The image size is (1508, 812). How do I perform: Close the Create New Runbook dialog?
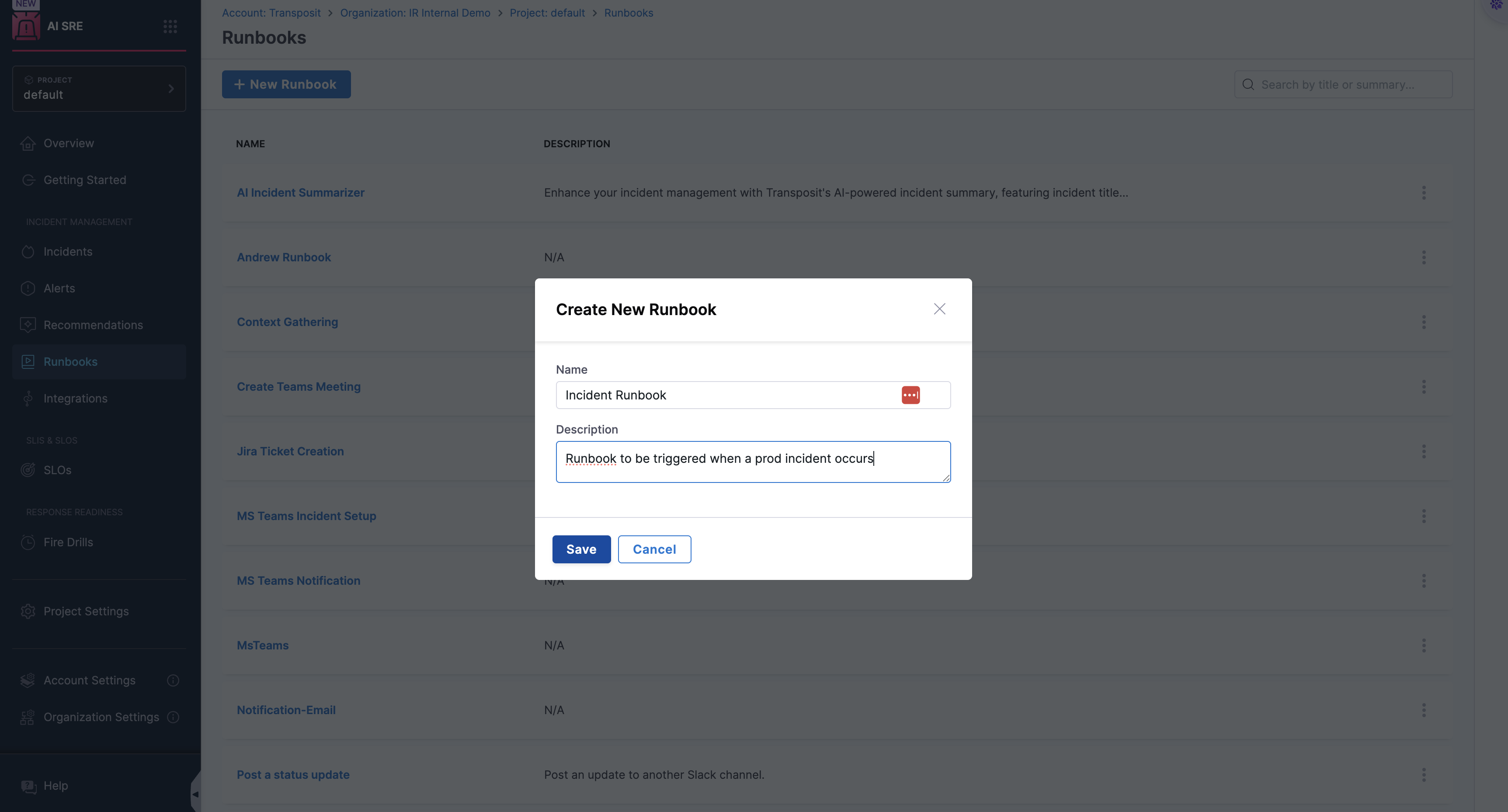click(x=939, y=309)
